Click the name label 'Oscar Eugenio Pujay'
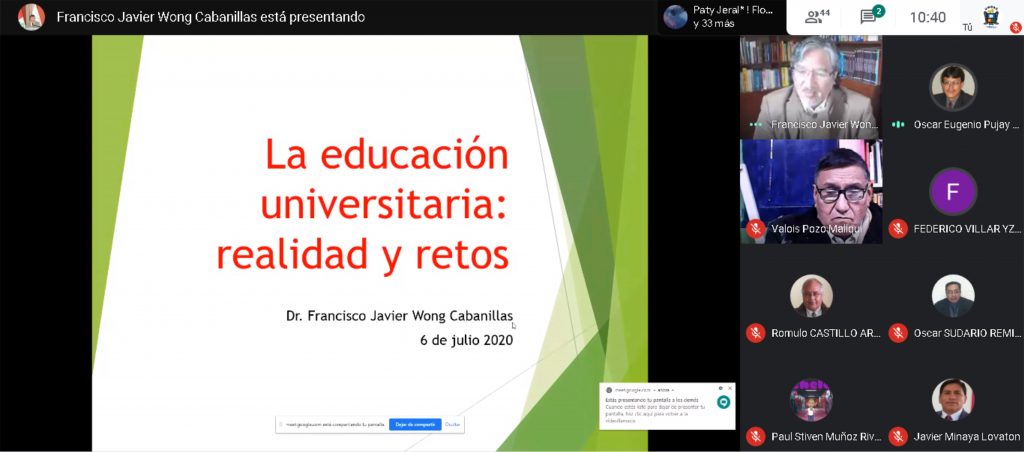 (x=966, y=124)
